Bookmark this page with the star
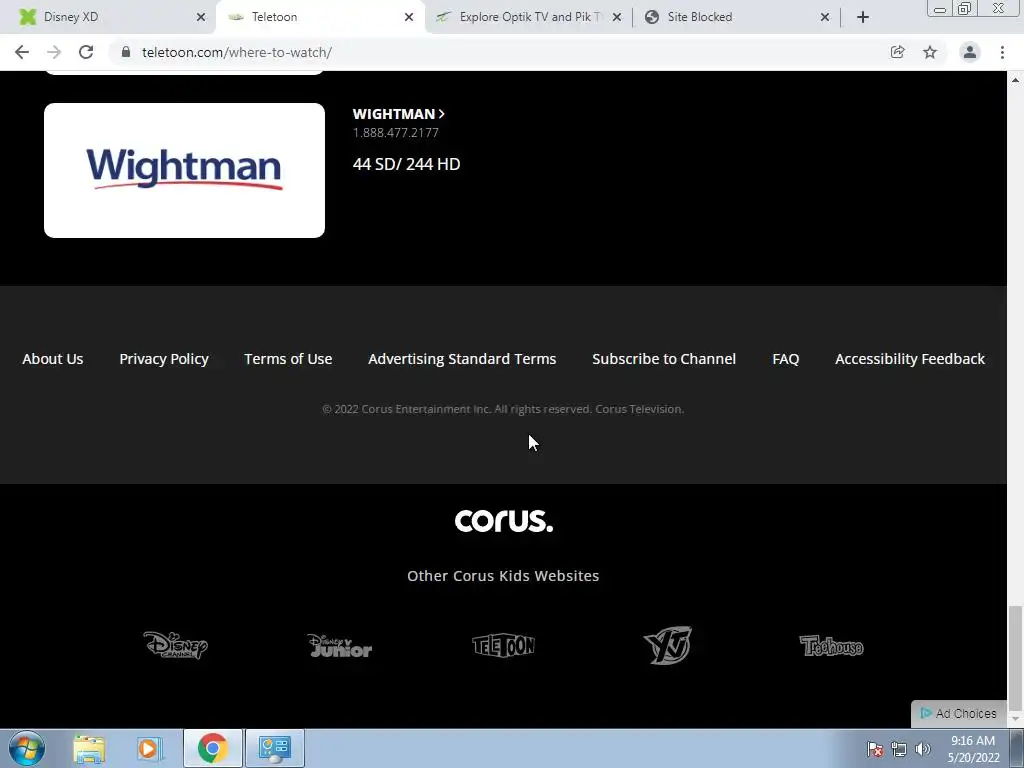 click(930, 52)
